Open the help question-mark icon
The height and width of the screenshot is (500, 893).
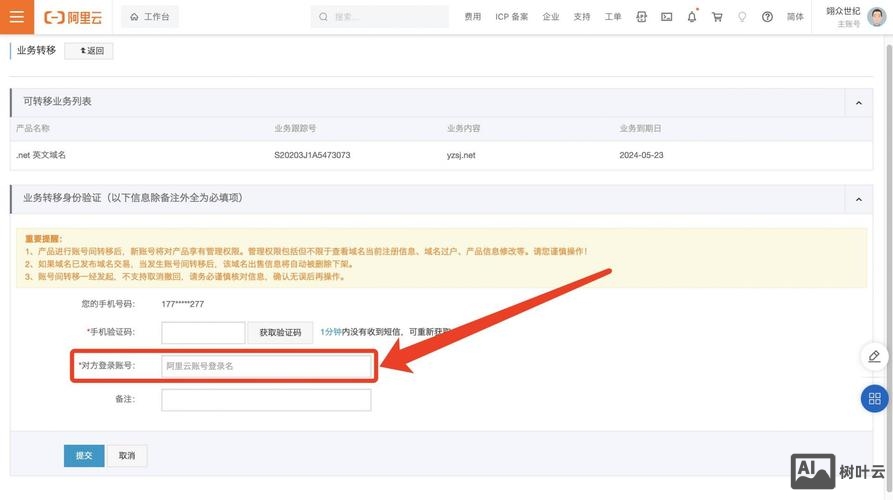[x=767, y=17]
